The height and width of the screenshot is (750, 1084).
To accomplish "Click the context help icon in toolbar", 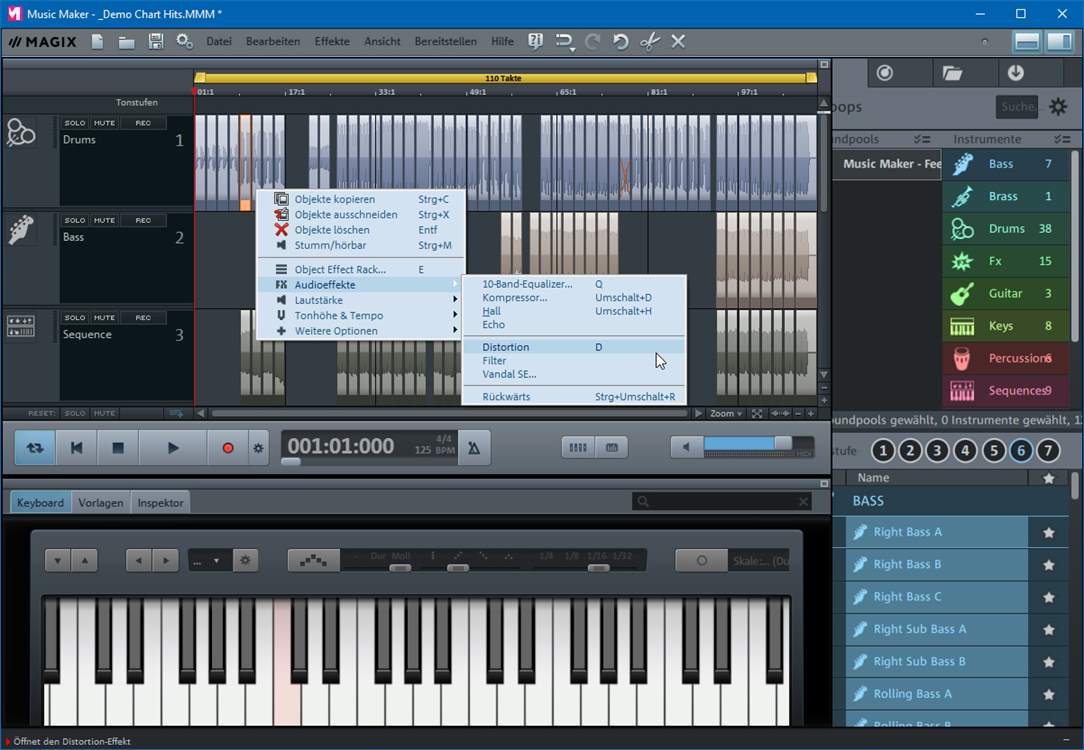I will pos(535,41).
